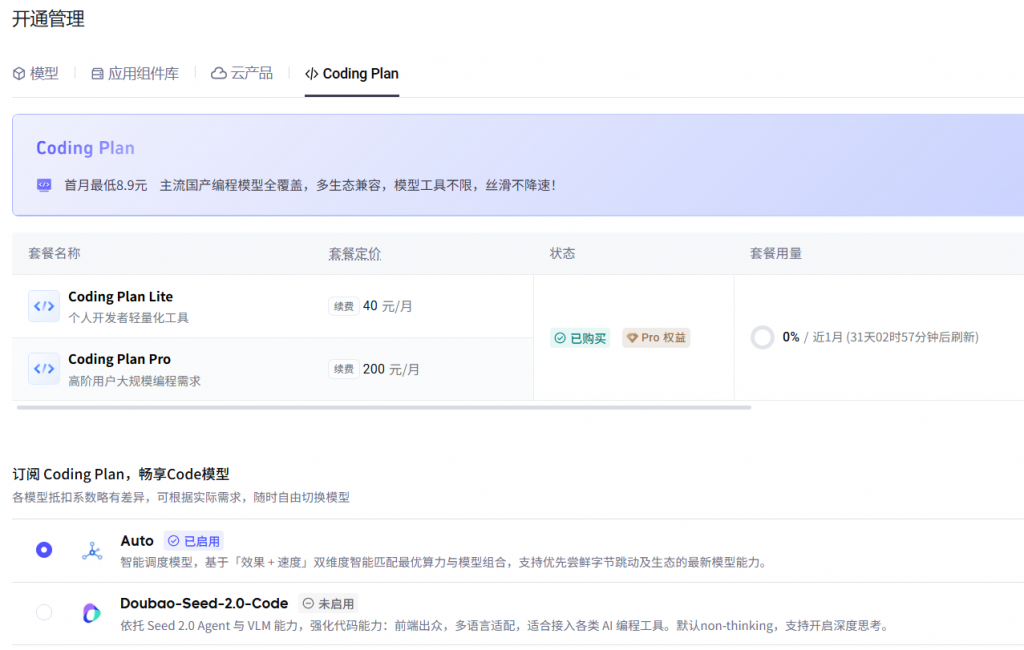Viewport: 1024px width, 650px height.
Task: Select the Coding Plan tab
Action: tap(352, 73)
